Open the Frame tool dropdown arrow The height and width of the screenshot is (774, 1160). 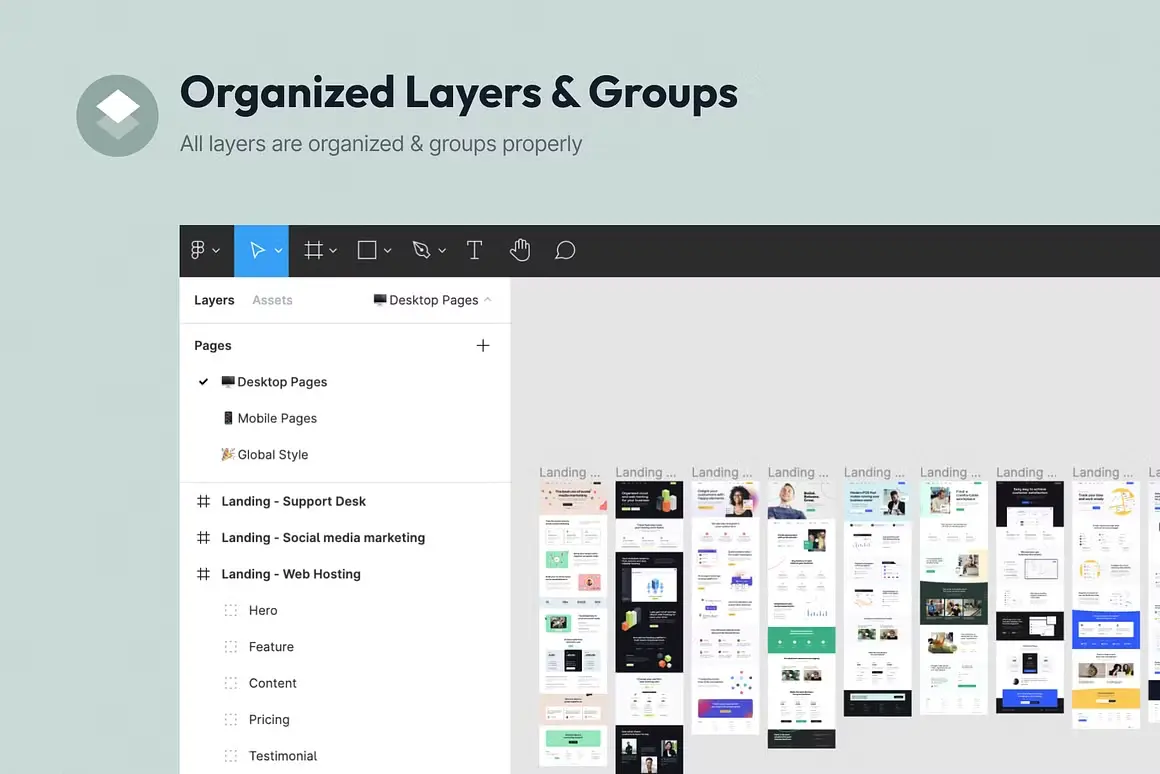(333, 251)
